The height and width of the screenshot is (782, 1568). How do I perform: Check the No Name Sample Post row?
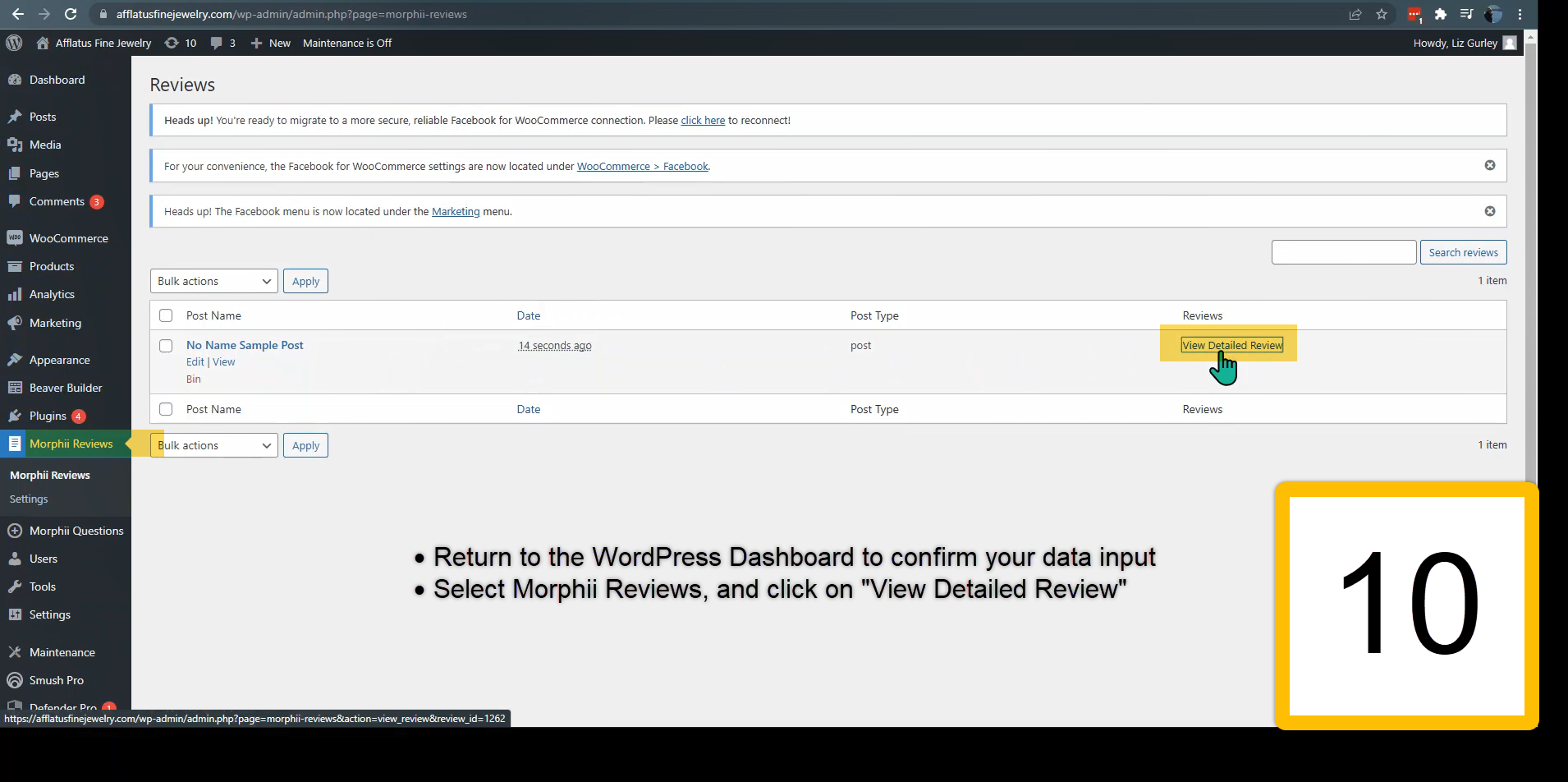tap(166, 346)
